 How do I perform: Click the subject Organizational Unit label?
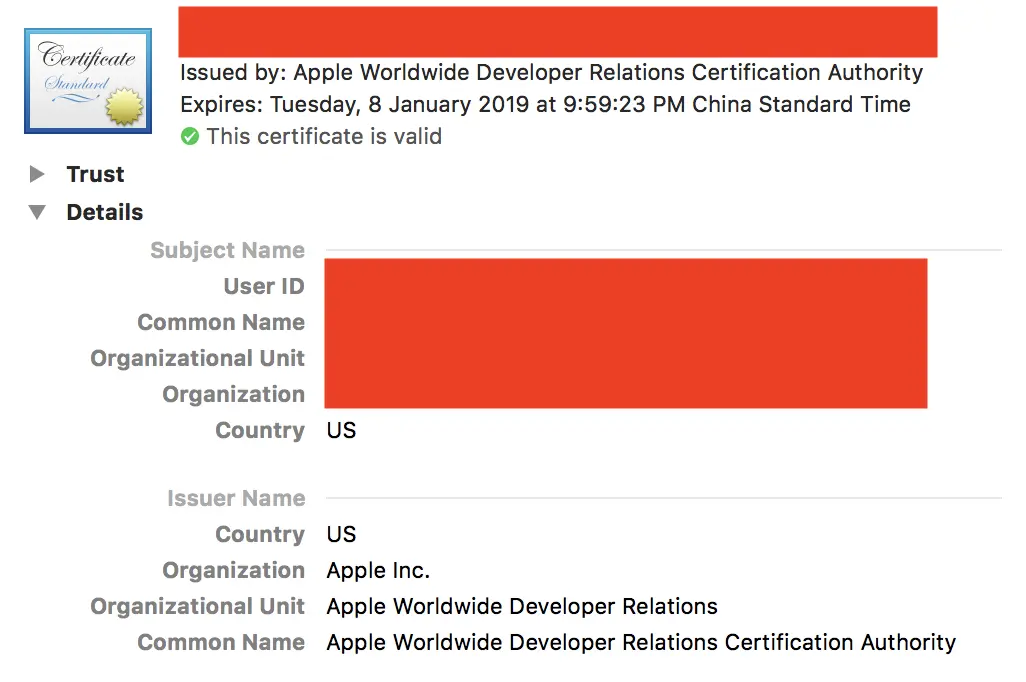click(198, 359)
